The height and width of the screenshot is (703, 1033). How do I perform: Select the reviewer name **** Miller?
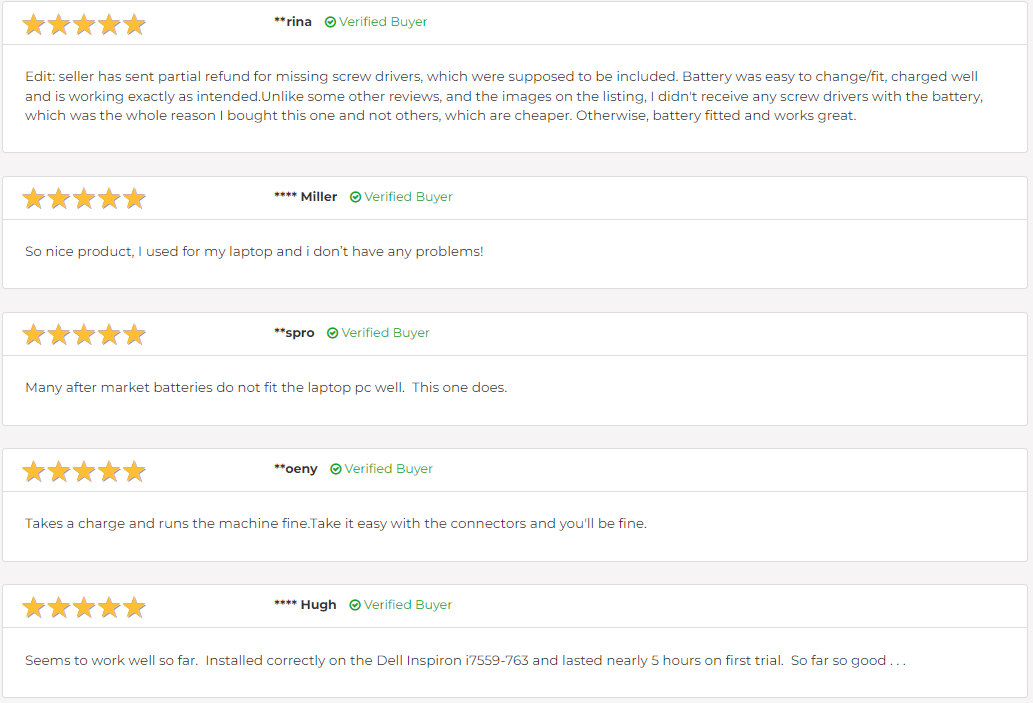[x=306, y=197]
